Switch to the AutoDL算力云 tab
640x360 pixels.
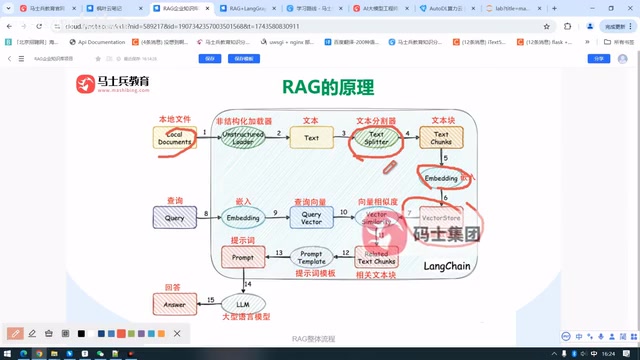pos(446,8)
